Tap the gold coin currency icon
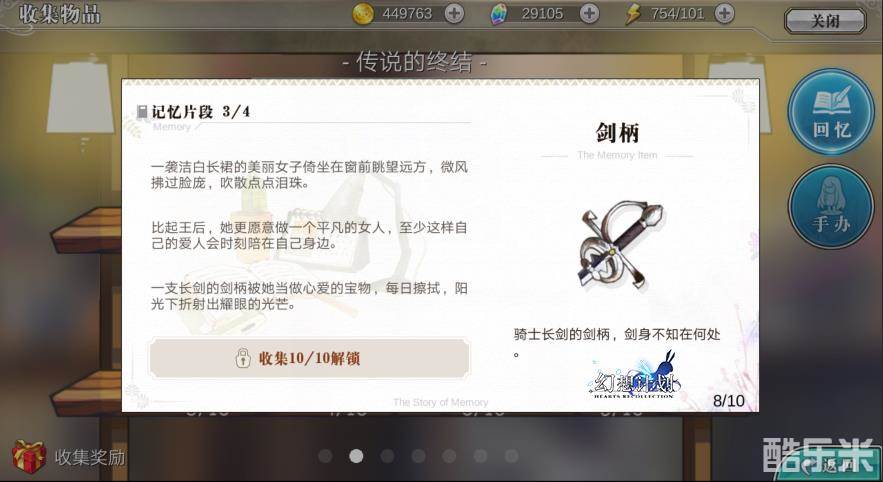This screenshot has width=883, height=482. [x=363, y=14]
